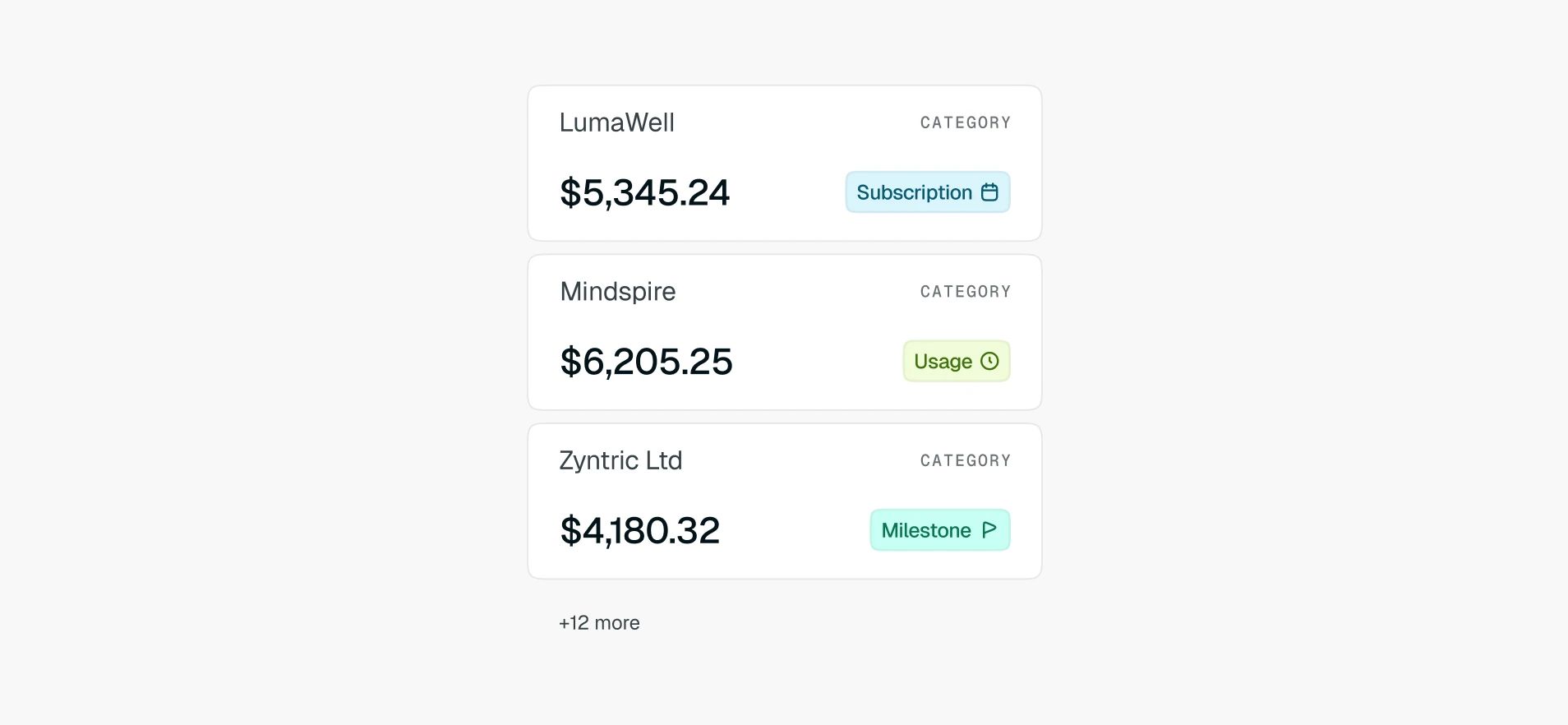Click the $6,205.25 amount
This screenshot has width=1568, height=725.
pyautogui.click(x=646, y=362)
